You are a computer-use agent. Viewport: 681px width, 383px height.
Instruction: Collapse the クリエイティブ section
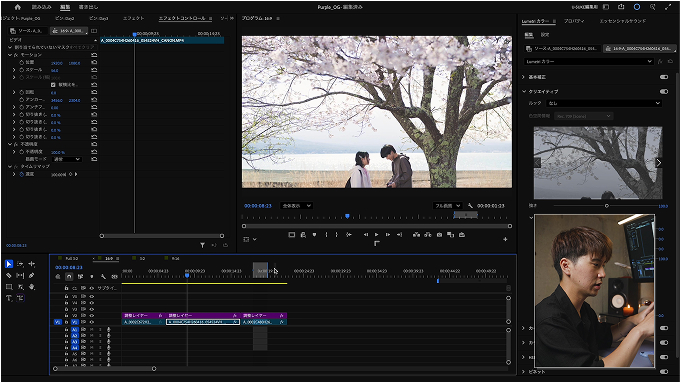tap(524, 92)
